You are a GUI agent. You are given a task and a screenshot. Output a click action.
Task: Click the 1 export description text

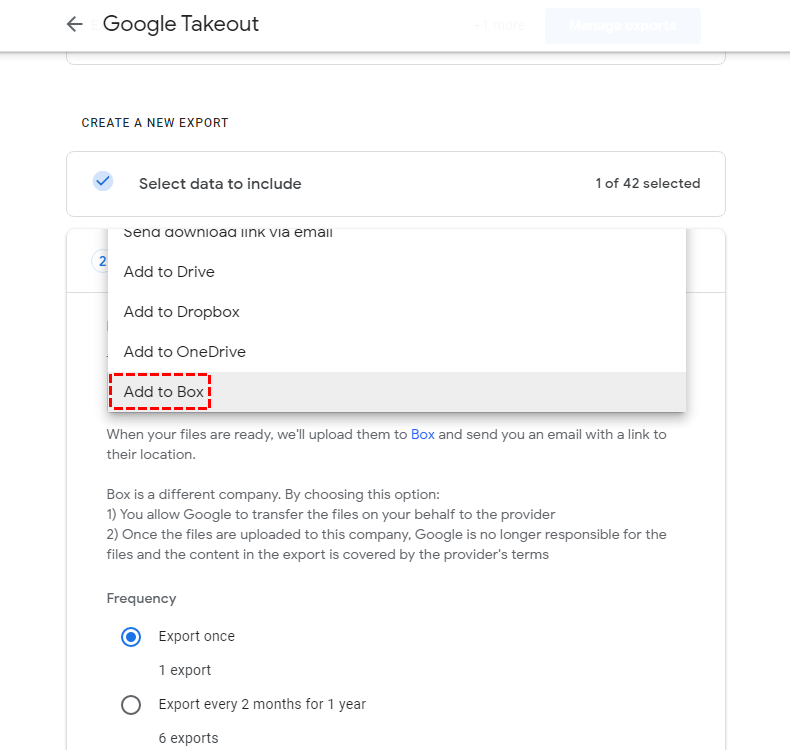185,670
